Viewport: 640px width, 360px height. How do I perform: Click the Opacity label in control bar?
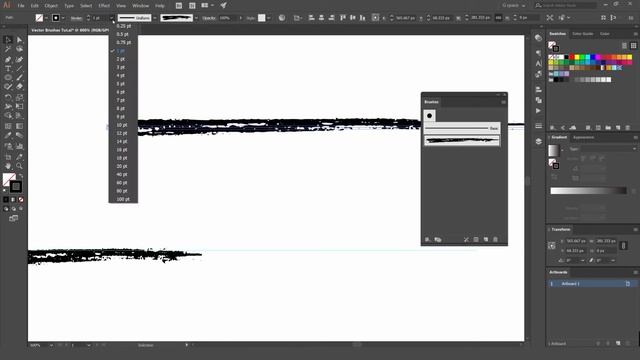[209, 18]
